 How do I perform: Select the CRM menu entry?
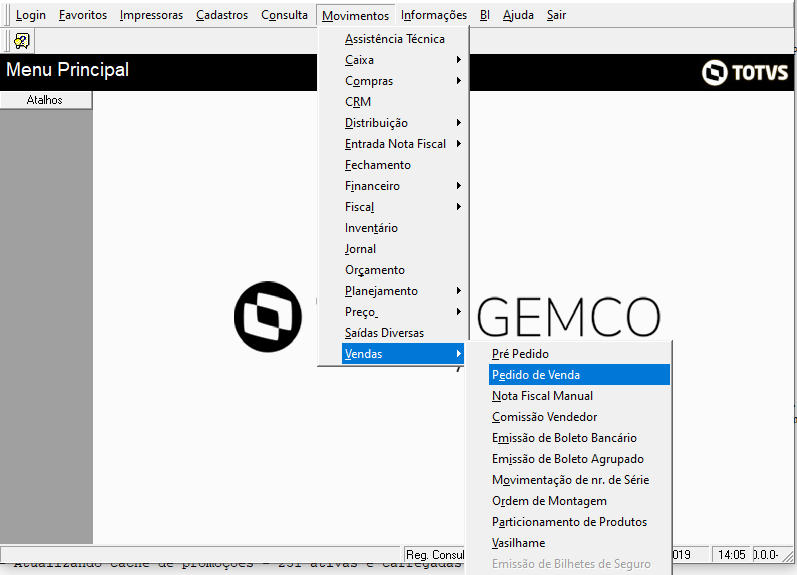(404, 102)
